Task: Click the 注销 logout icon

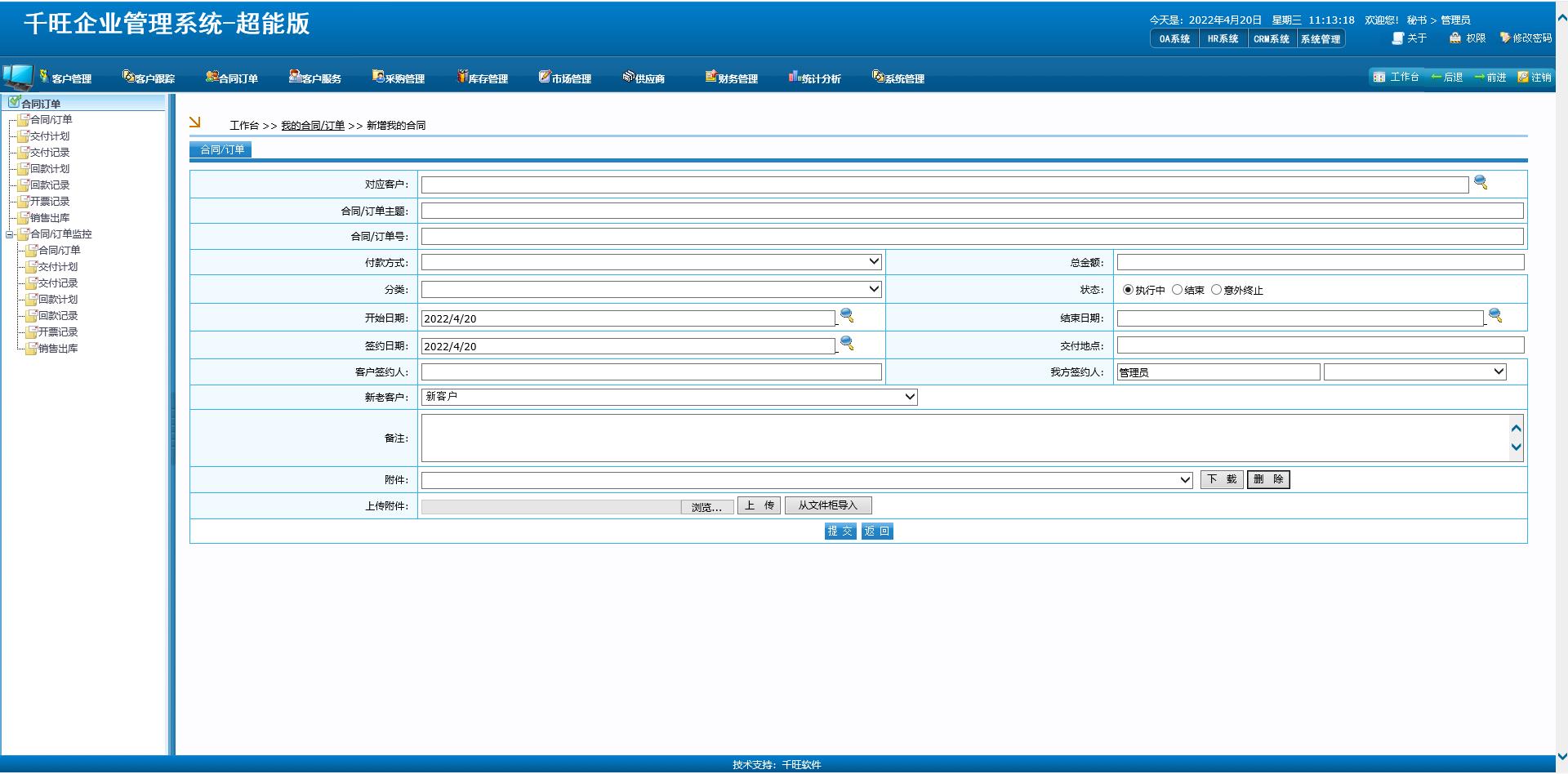Action: click(1522, 77)
